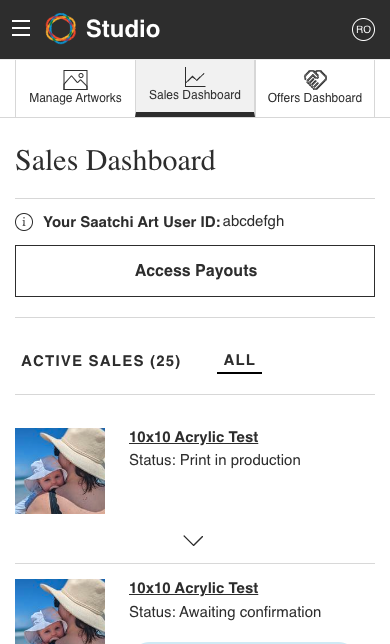Click the Studio title text in header
Viewport: 390px width, 644px height.
(x=123, y=29)
